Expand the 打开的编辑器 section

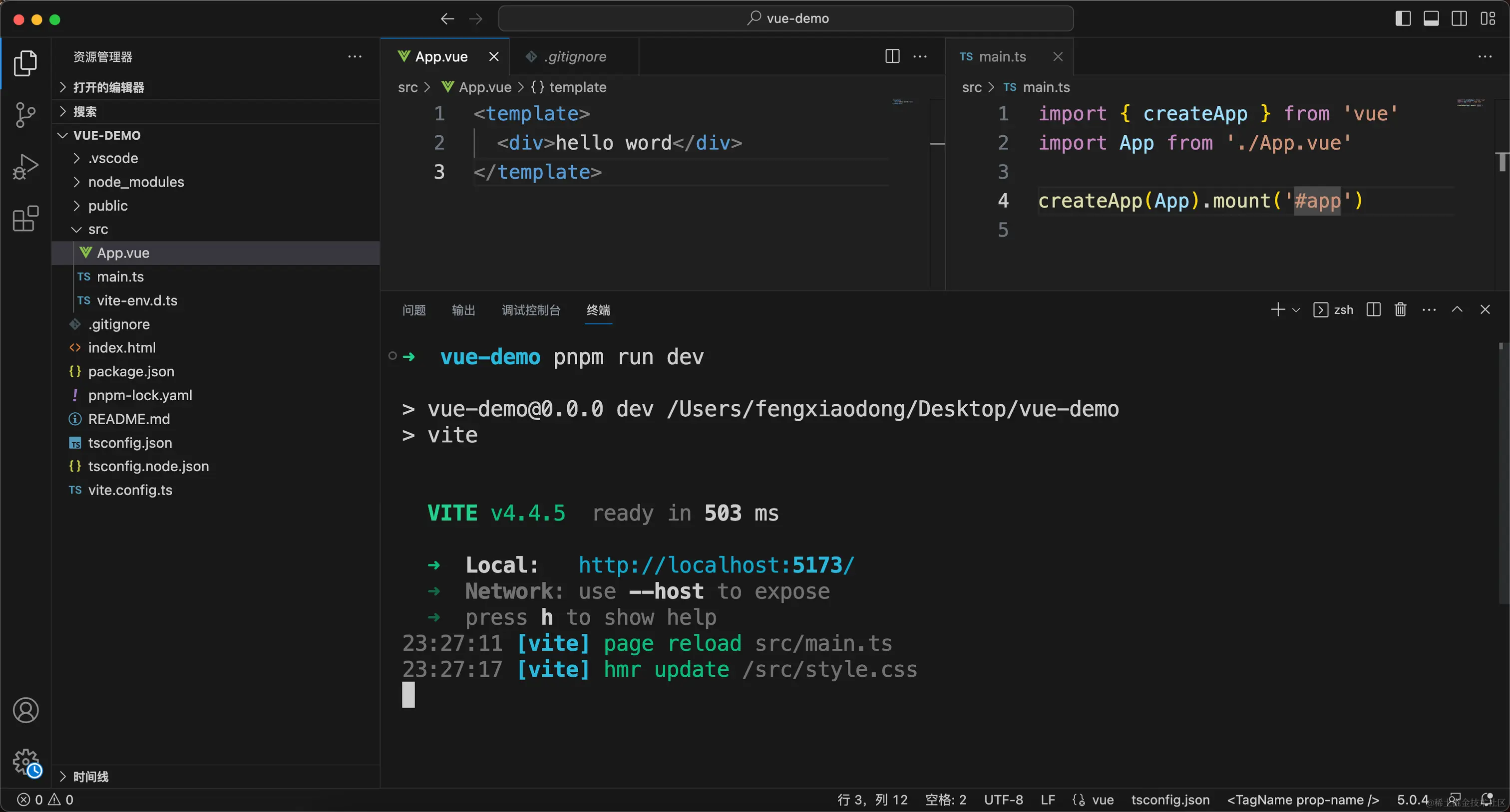point(216,87)
